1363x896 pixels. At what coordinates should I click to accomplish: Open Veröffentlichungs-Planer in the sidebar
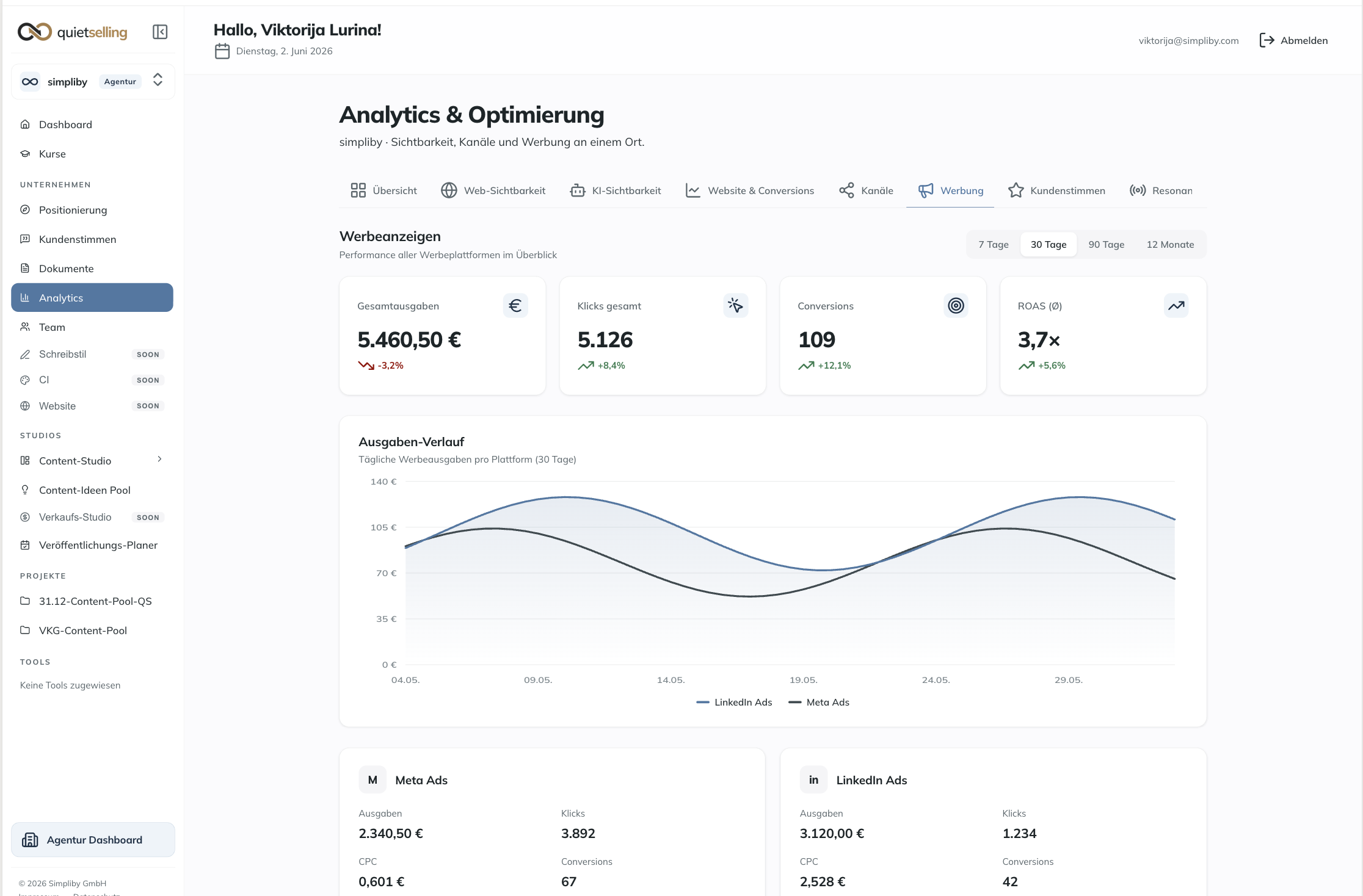point(92,545)
